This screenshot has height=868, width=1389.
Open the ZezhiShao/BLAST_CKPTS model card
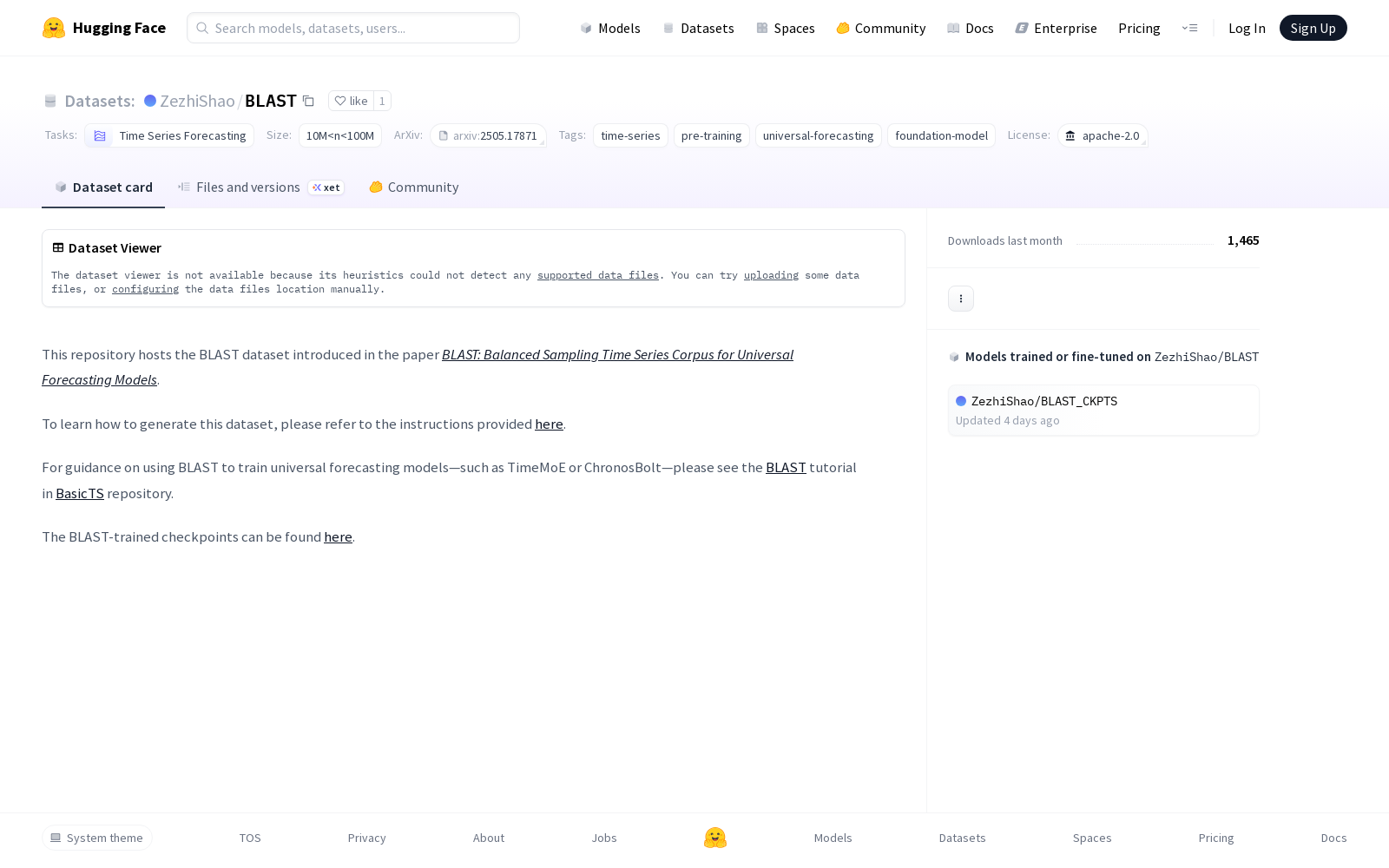pyautogui.click(x=1103, y=411)
